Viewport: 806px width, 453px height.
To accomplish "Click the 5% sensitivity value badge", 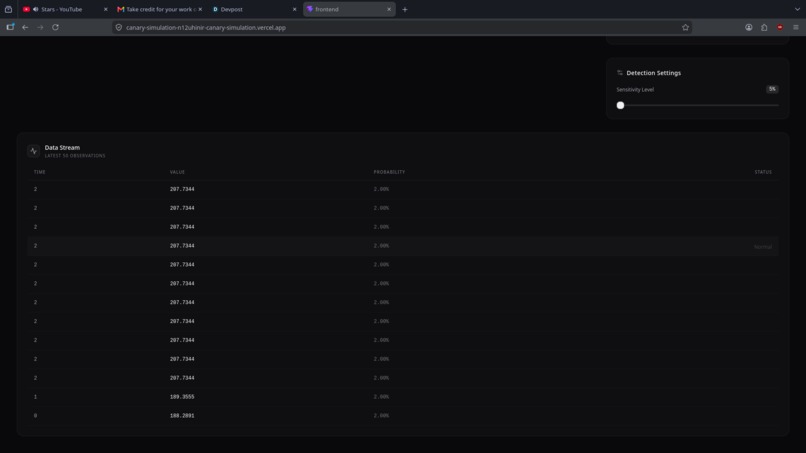I will (x=772, y=89).
